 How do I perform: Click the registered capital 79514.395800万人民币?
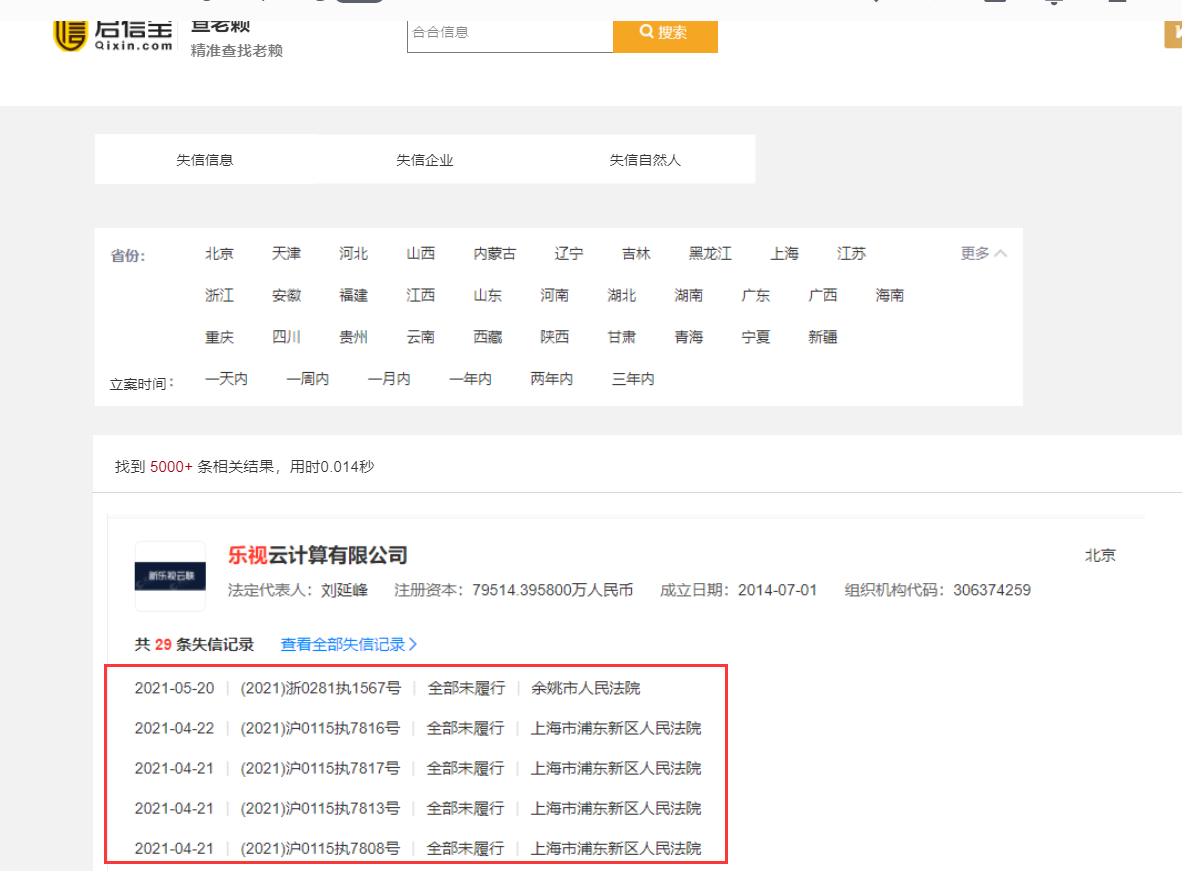553,590
